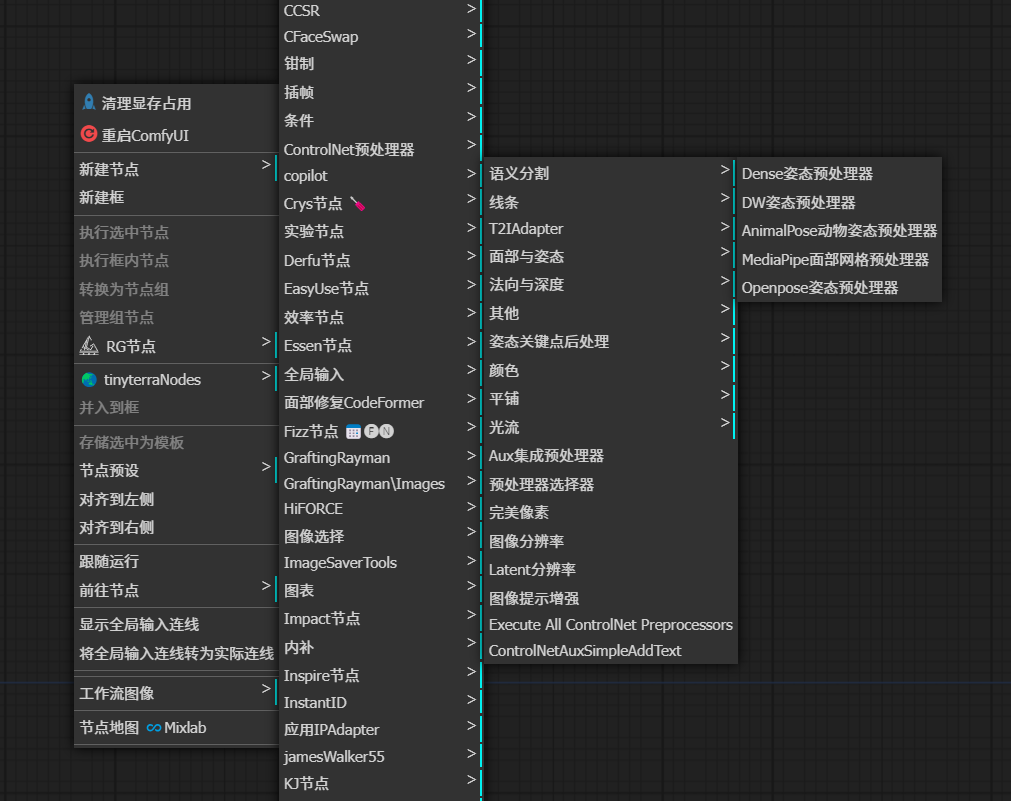
Task: Expand the 节点预设 submenu arrow
Action: 266,466
